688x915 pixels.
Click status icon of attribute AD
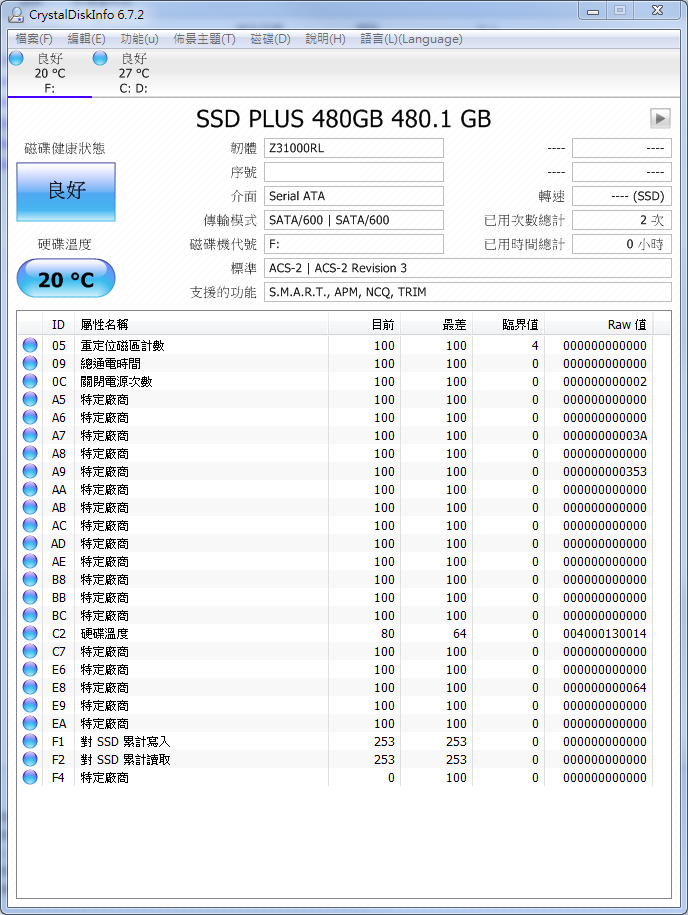[x=30, y=544]
